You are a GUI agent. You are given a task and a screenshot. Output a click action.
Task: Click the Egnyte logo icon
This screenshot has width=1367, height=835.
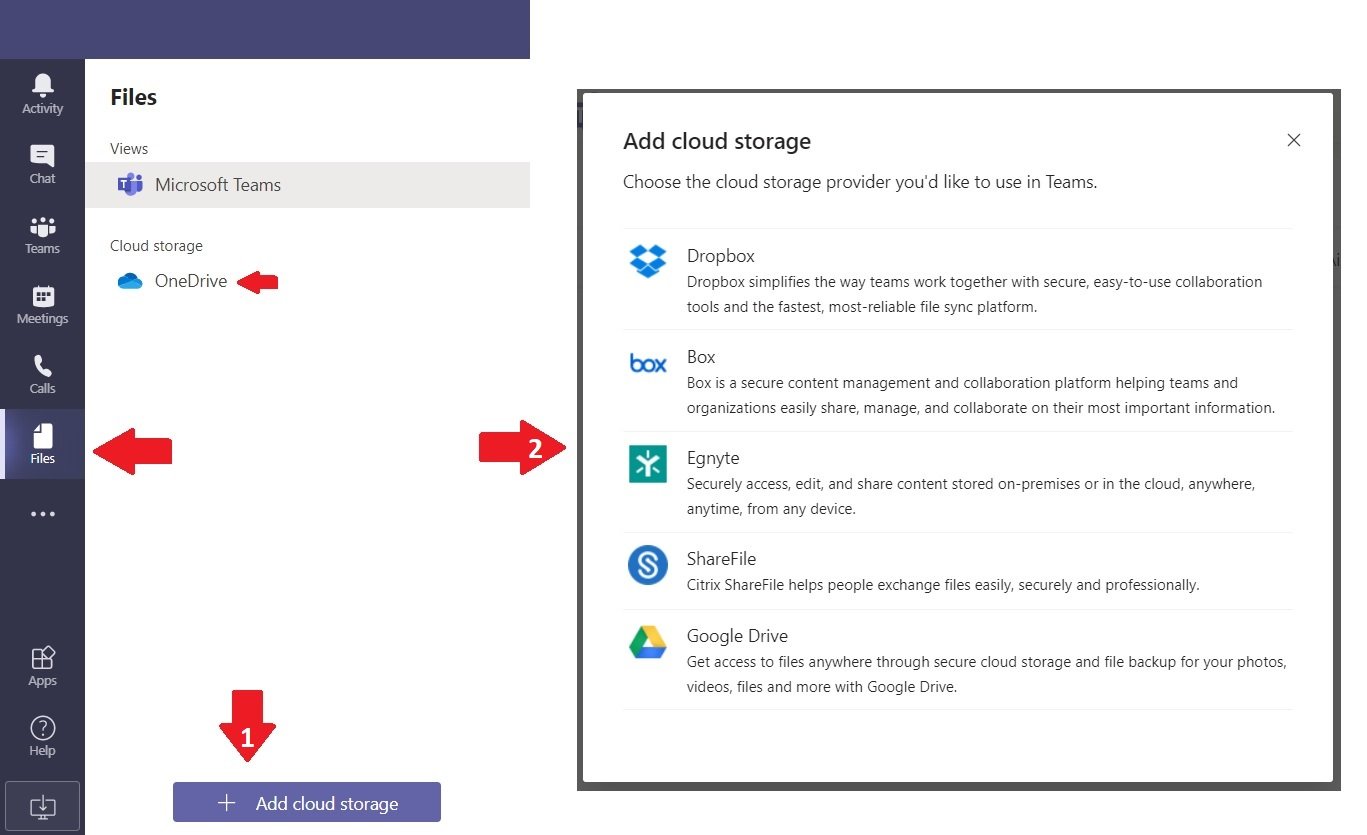[x=648, y=464]
